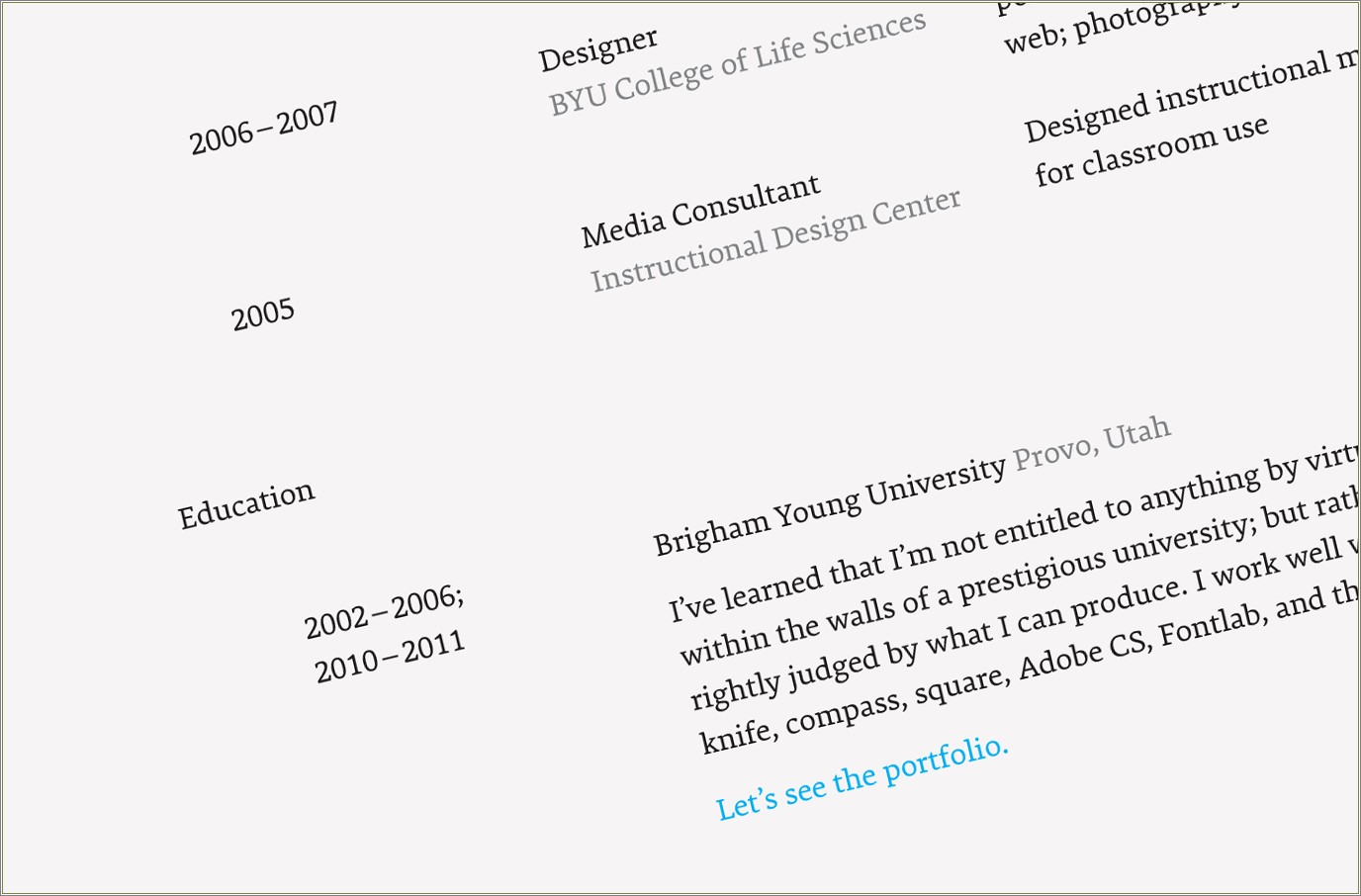
Task: Click the "Education" section heading
Action: [246, 505]
